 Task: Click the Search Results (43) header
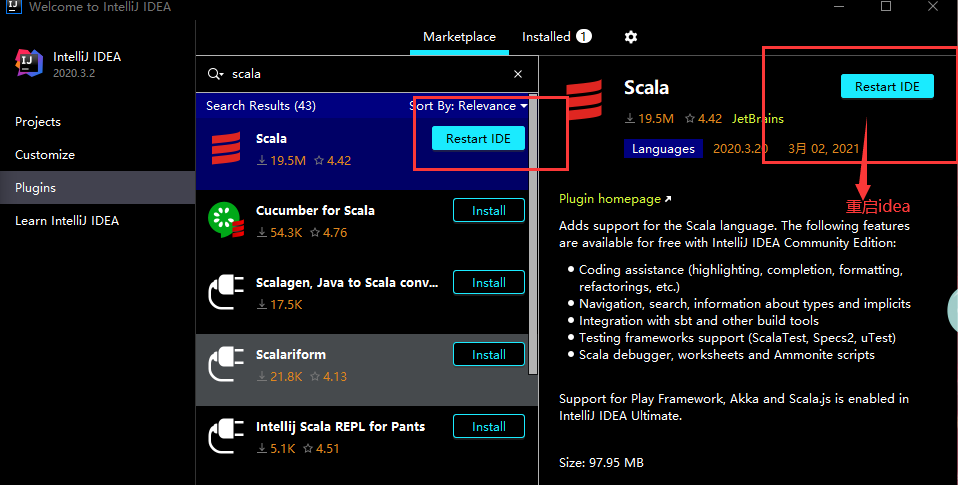[x=261, y=106]
